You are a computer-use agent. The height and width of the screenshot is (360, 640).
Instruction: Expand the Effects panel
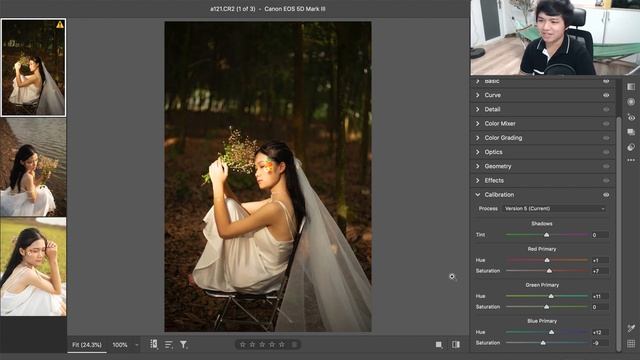(x=478, y=180)
